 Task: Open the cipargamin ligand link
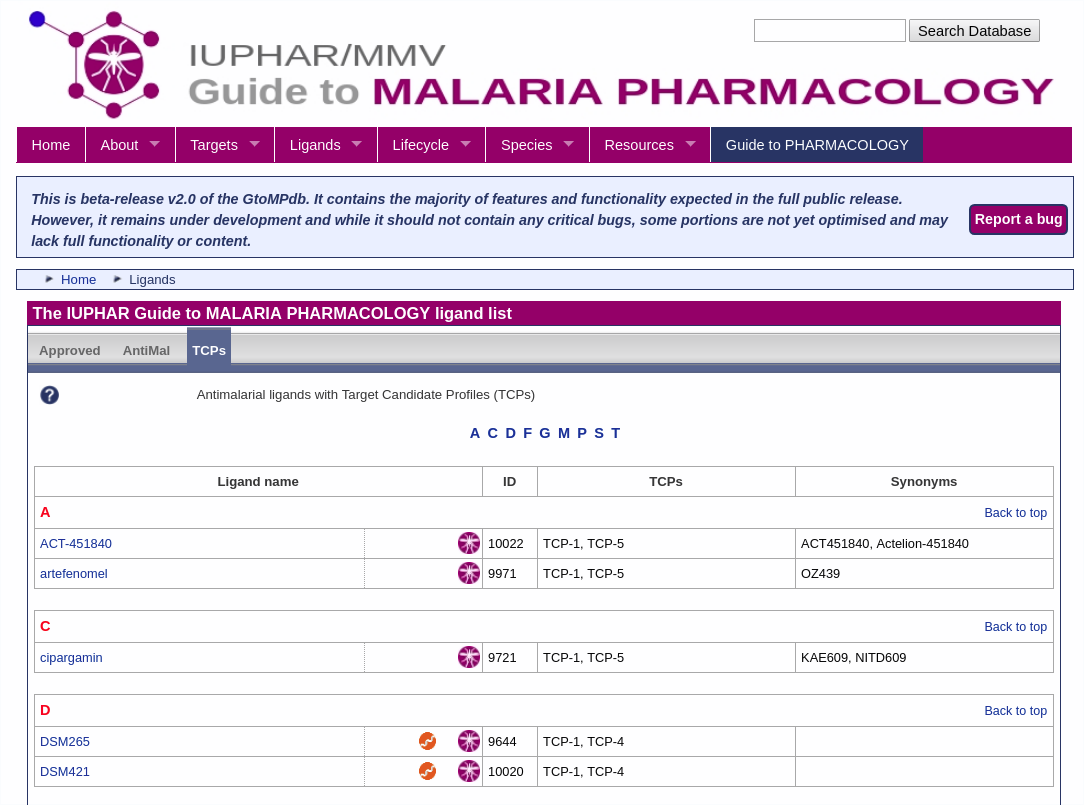[x=71, y=658]
